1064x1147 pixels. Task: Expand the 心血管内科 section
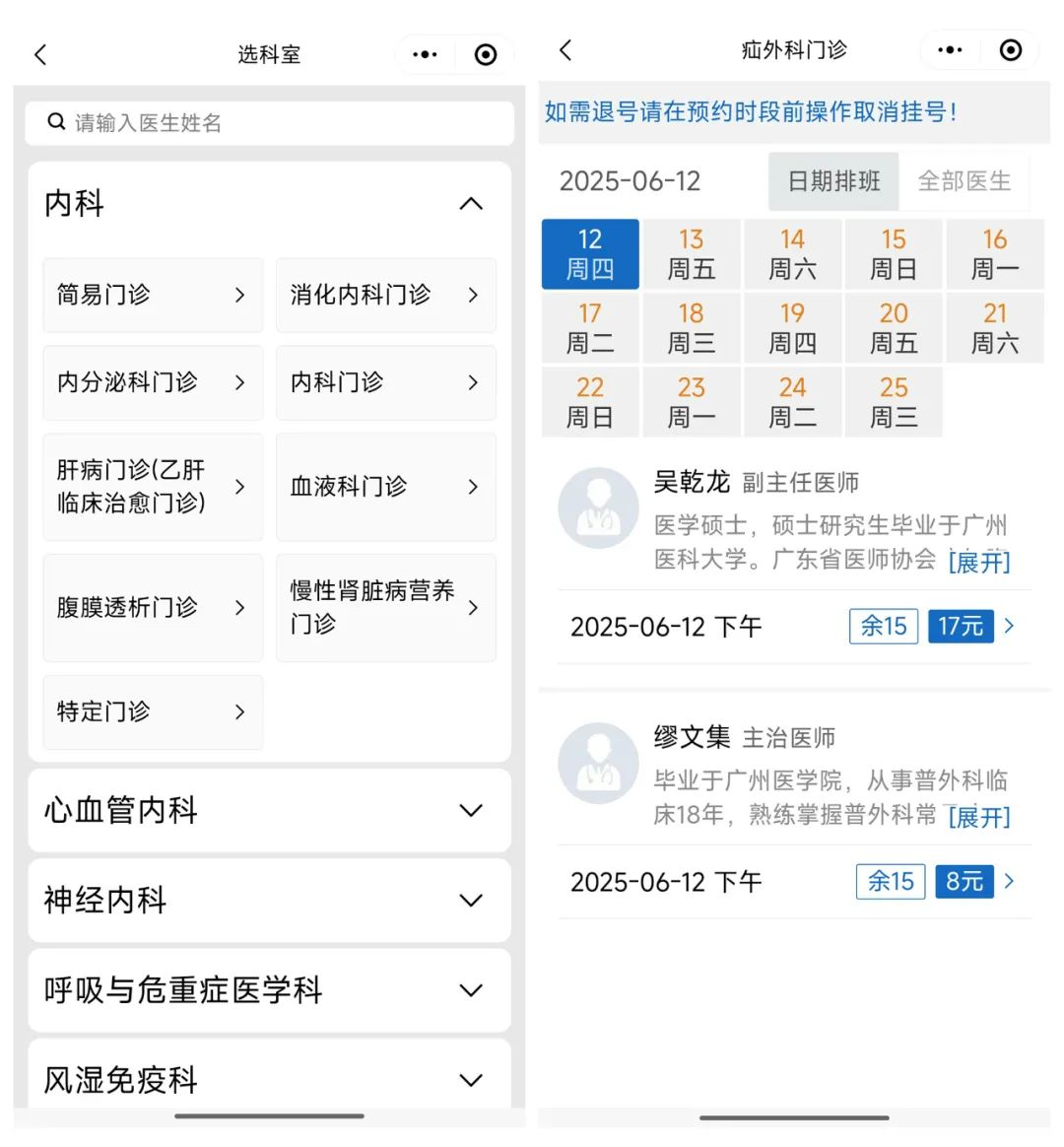(471, 811)
